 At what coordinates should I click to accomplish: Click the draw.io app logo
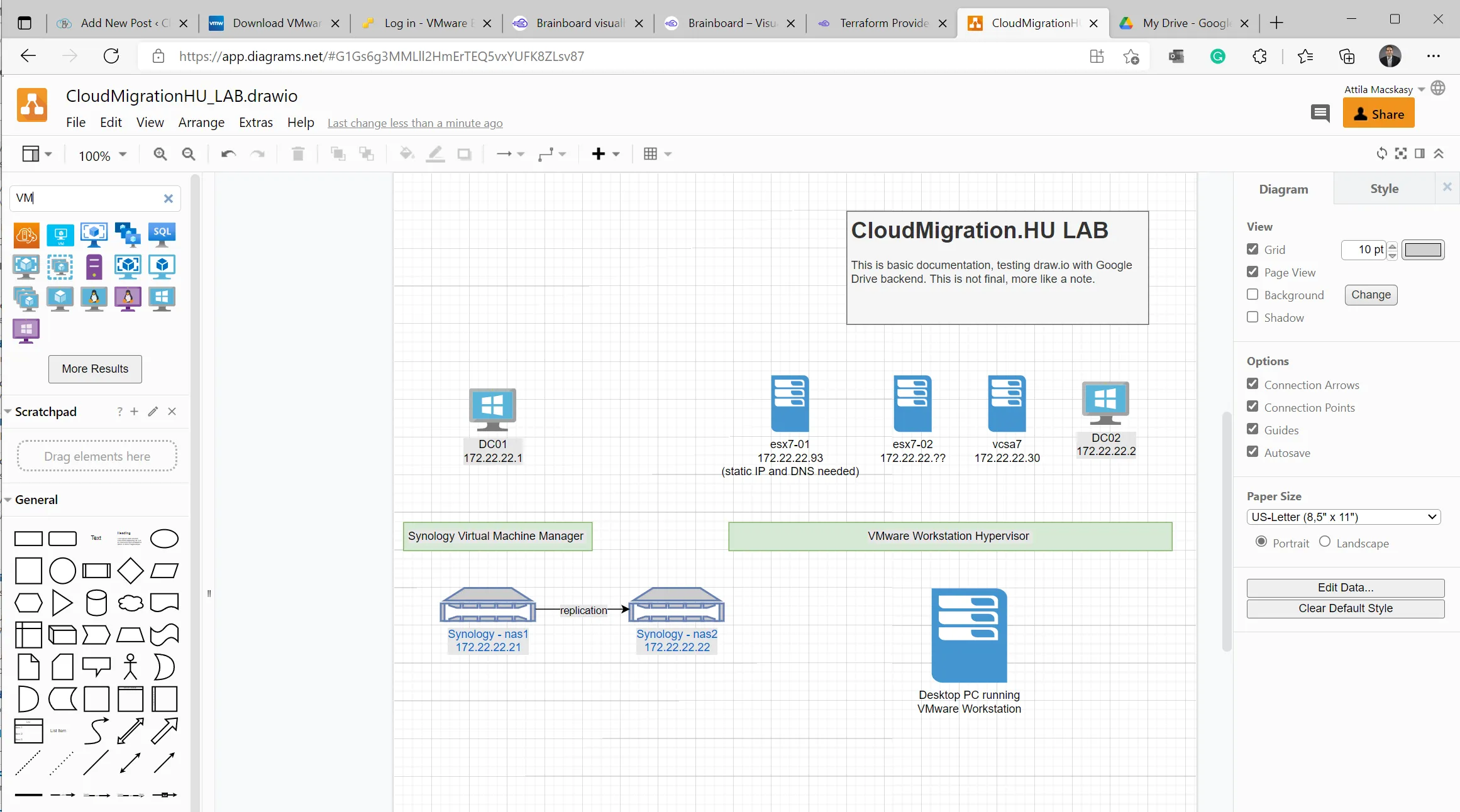pyautogui.click(x=32, y=105)
